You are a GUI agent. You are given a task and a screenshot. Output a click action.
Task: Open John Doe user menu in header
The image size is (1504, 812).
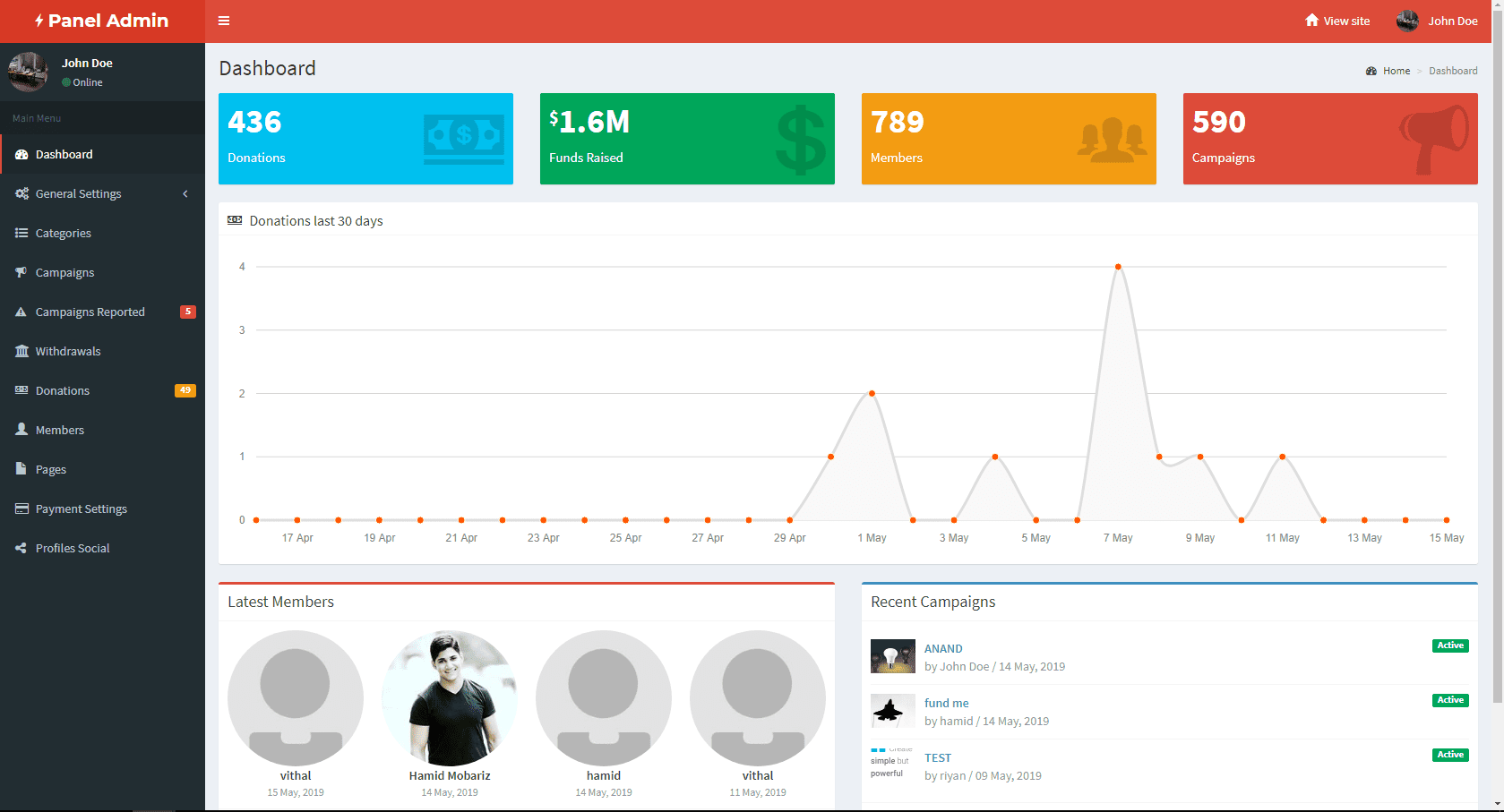[x=1437, y=21]
